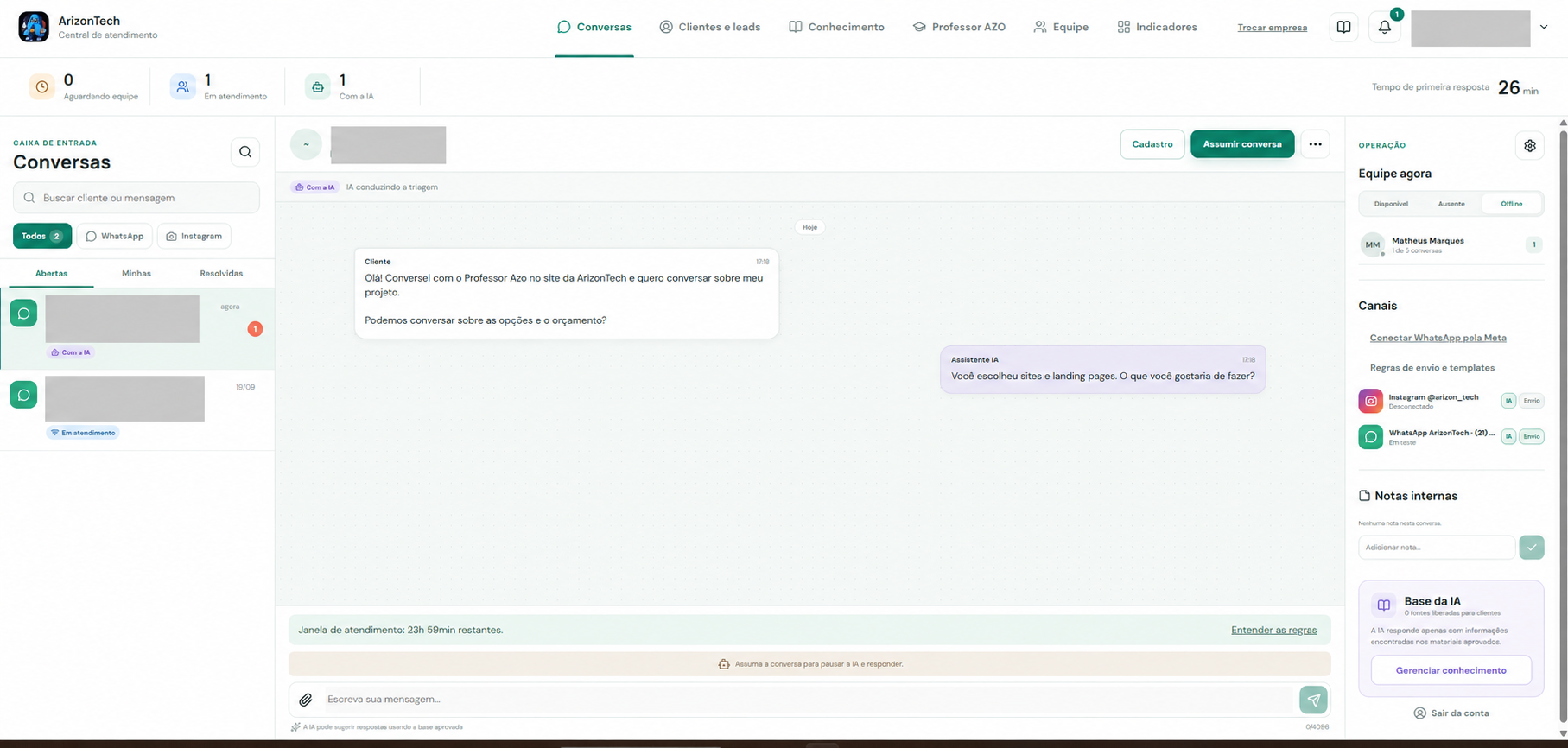Navigate to Equipe
This screenshot has height=748, width=1568.
(1061, 27)
